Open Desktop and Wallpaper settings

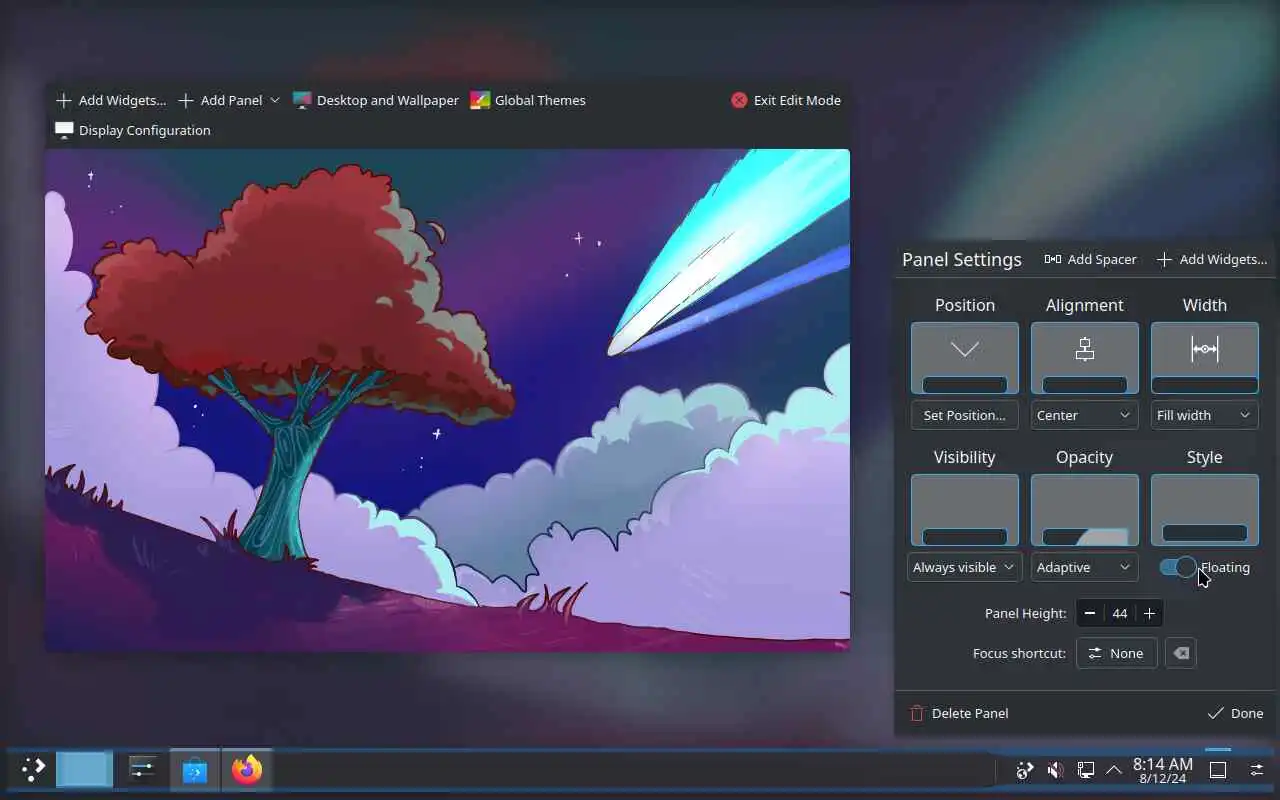pyautogui.click(x=376, y=100)
